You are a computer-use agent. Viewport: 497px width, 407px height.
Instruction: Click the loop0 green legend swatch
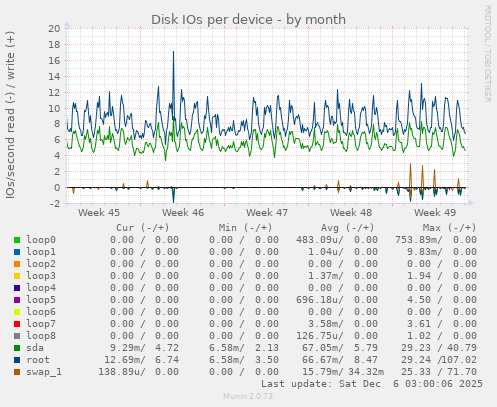17,240
